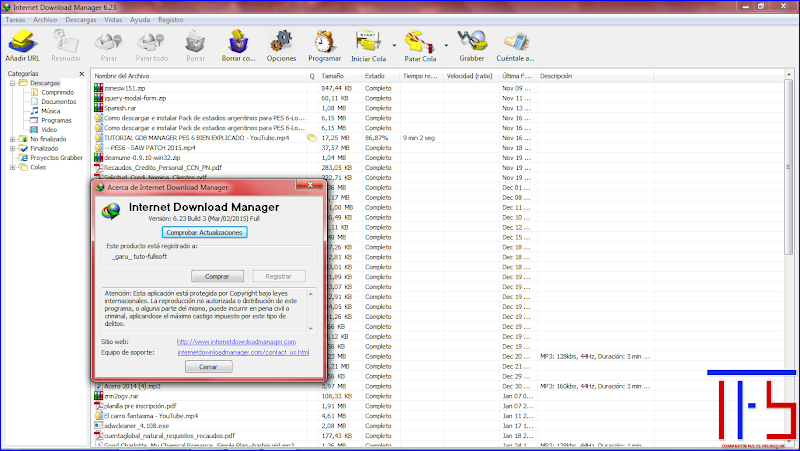Select desmume-0.9.10-win32.zip file
The height and width of the screenshot is (451, 800).
[x=142, y=158]
